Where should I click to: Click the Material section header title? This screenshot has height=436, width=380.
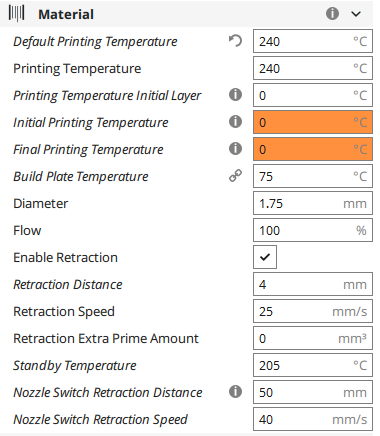tap(66, 14)
